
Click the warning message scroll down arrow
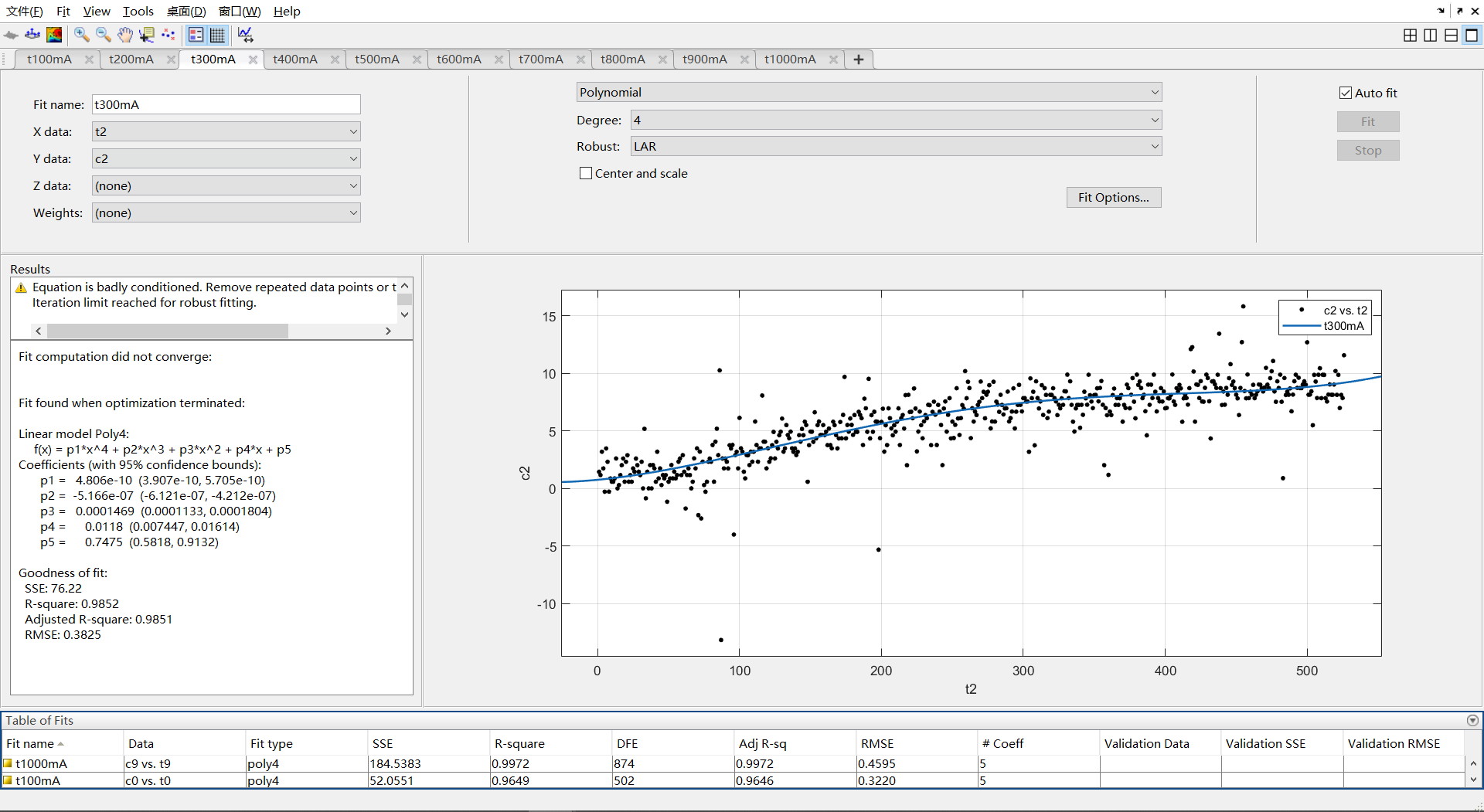pyautogui.click(x=404, y=315)
